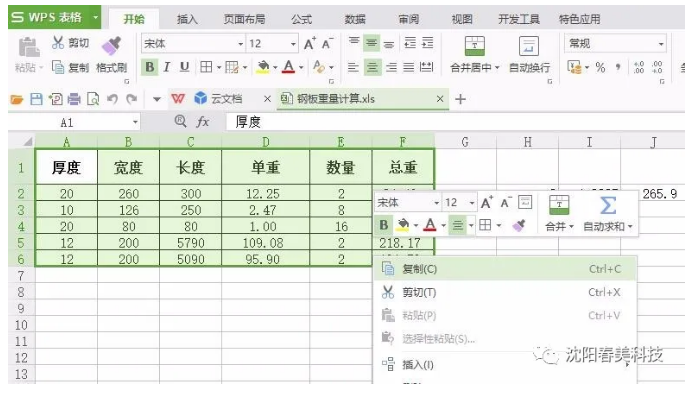This screenshot has width=692, height=394.
Task: Toggle Bold in the mini toolbar
Action: [384, 225]
